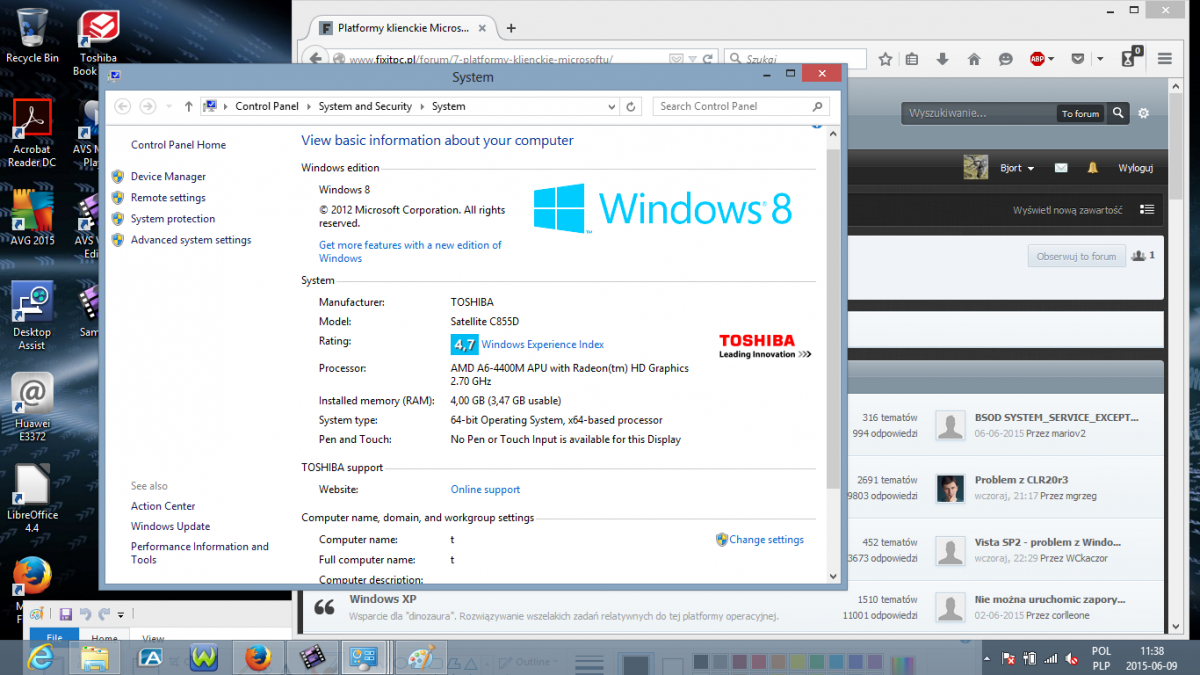The height and width of the screenshot is (675, 1200).
Task: Go to Control Panel Home
Action: [x=178, y=145]
